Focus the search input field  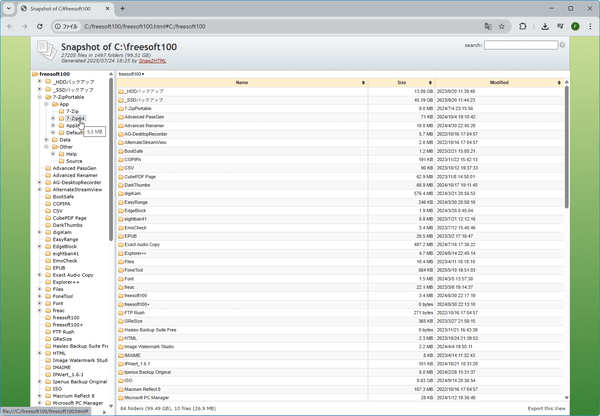pos(521,45)
